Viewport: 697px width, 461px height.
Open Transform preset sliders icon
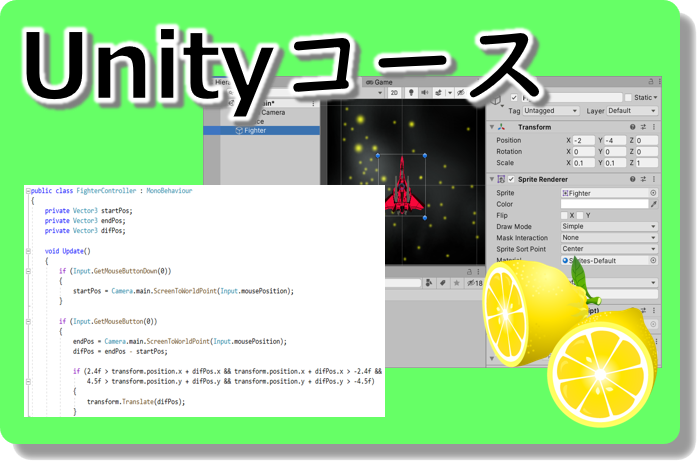[643, 127]
